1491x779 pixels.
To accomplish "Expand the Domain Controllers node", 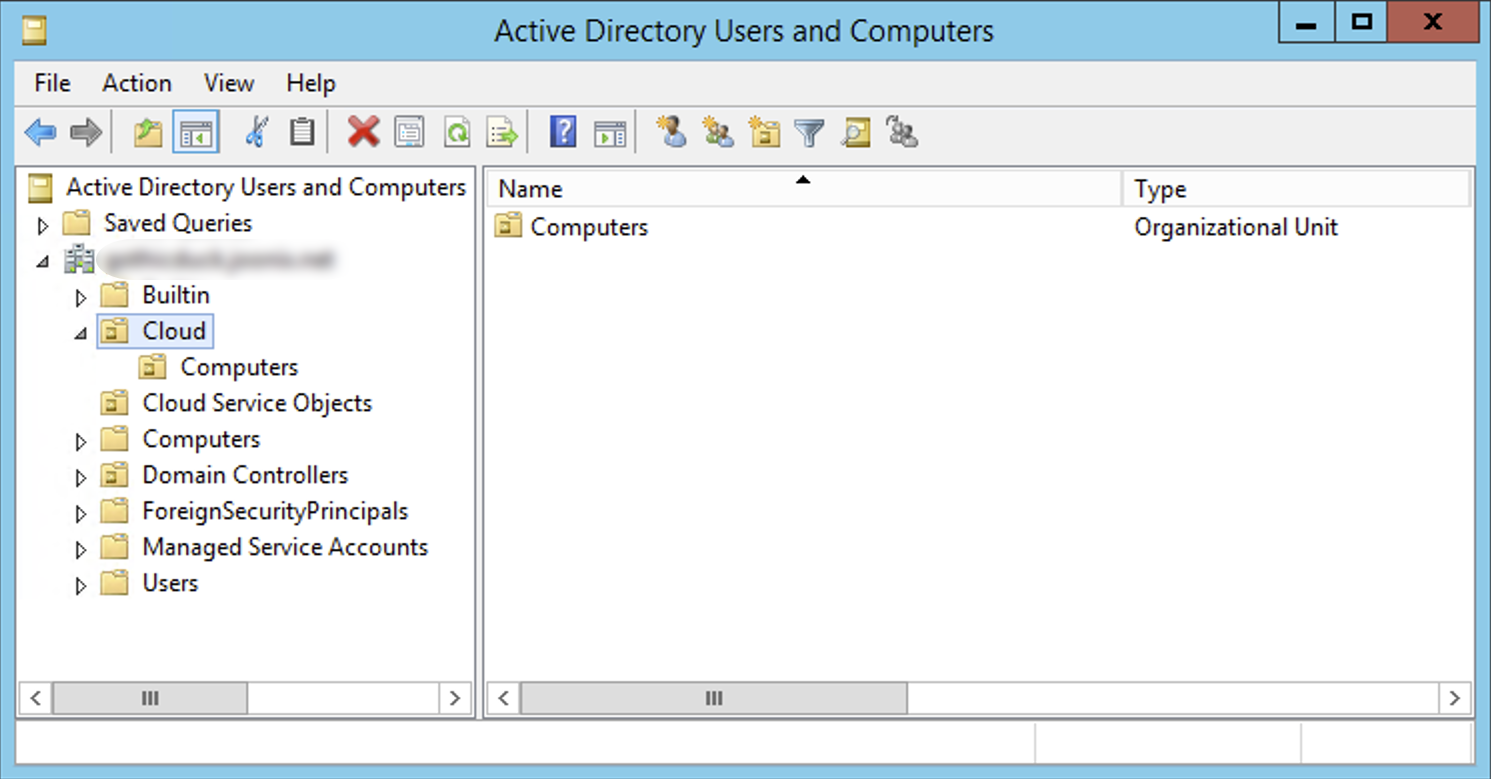I will tap(81, 477).
